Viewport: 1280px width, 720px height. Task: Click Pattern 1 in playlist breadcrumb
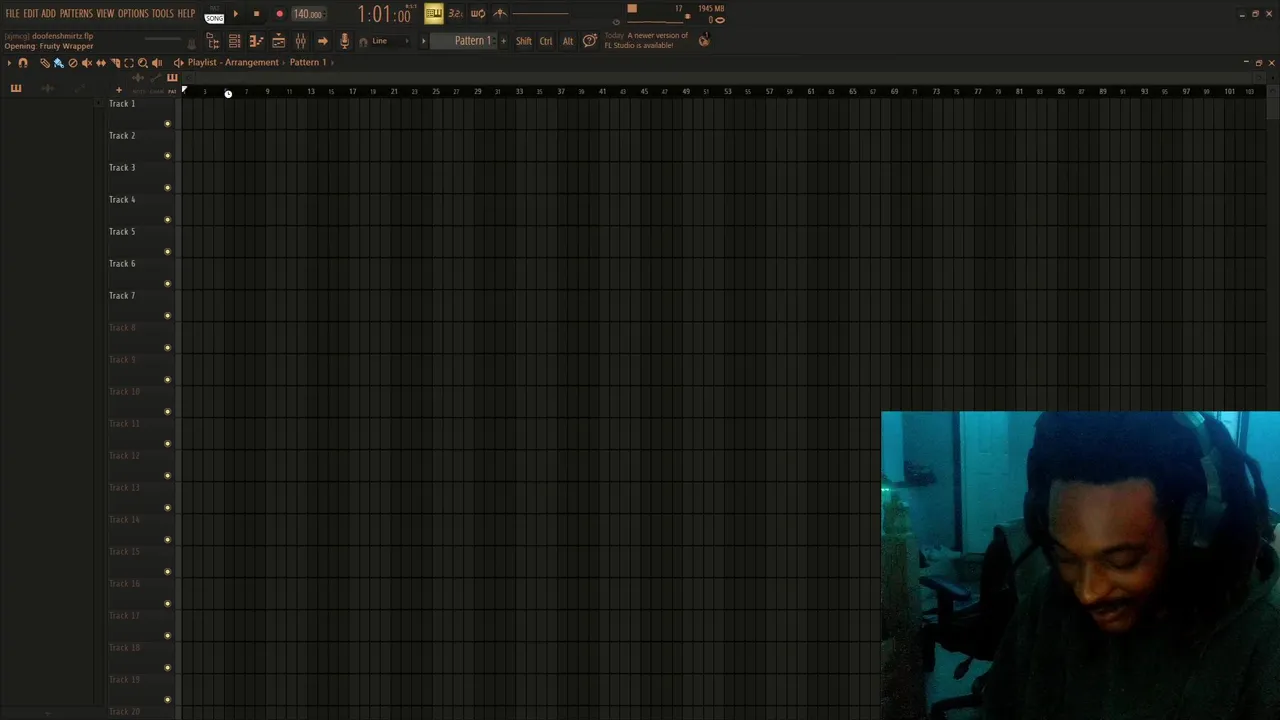pyautogui.click(x=308, y=63)
